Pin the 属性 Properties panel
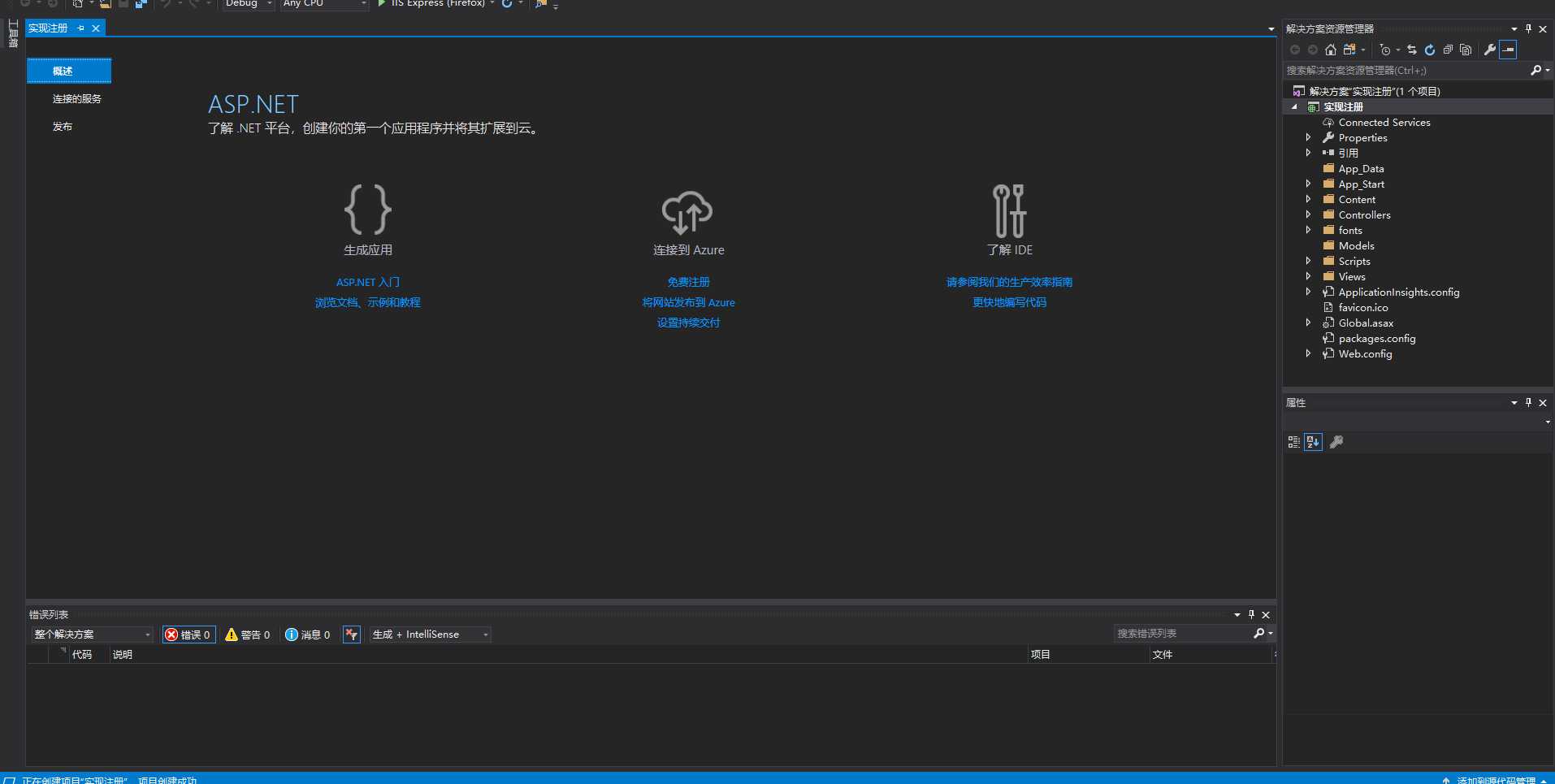 1528,403
